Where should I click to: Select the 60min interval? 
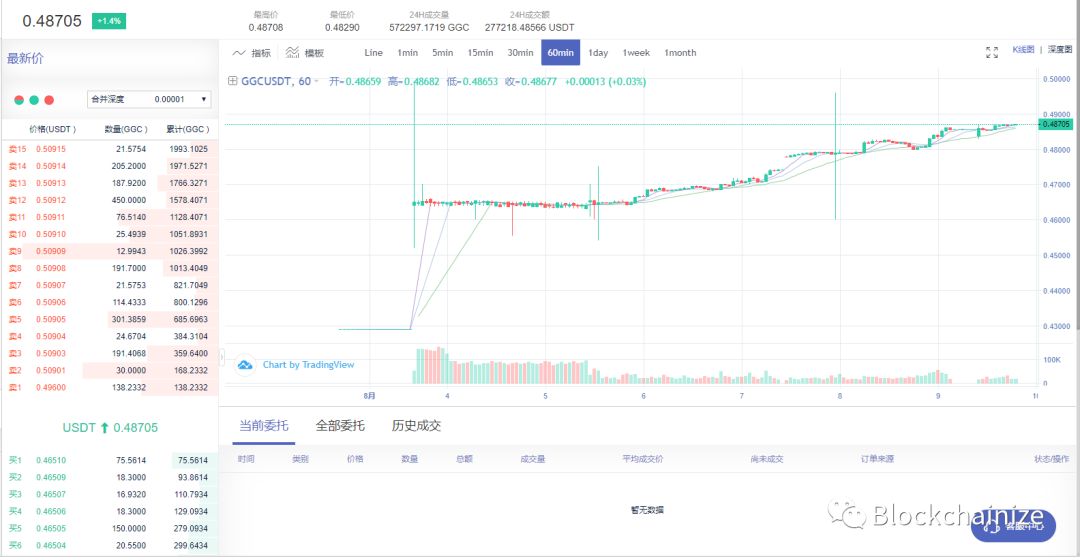point(561,53)
